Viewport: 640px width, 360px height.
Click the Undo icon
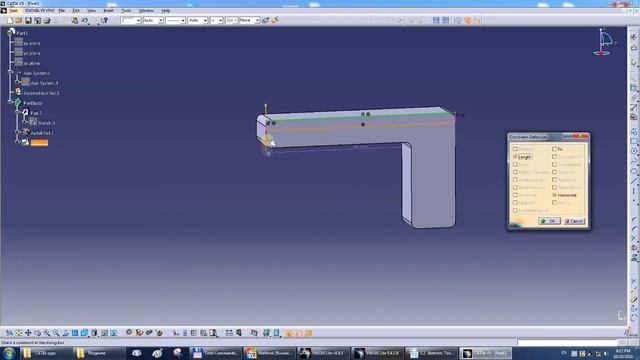[x=84, y=20]
